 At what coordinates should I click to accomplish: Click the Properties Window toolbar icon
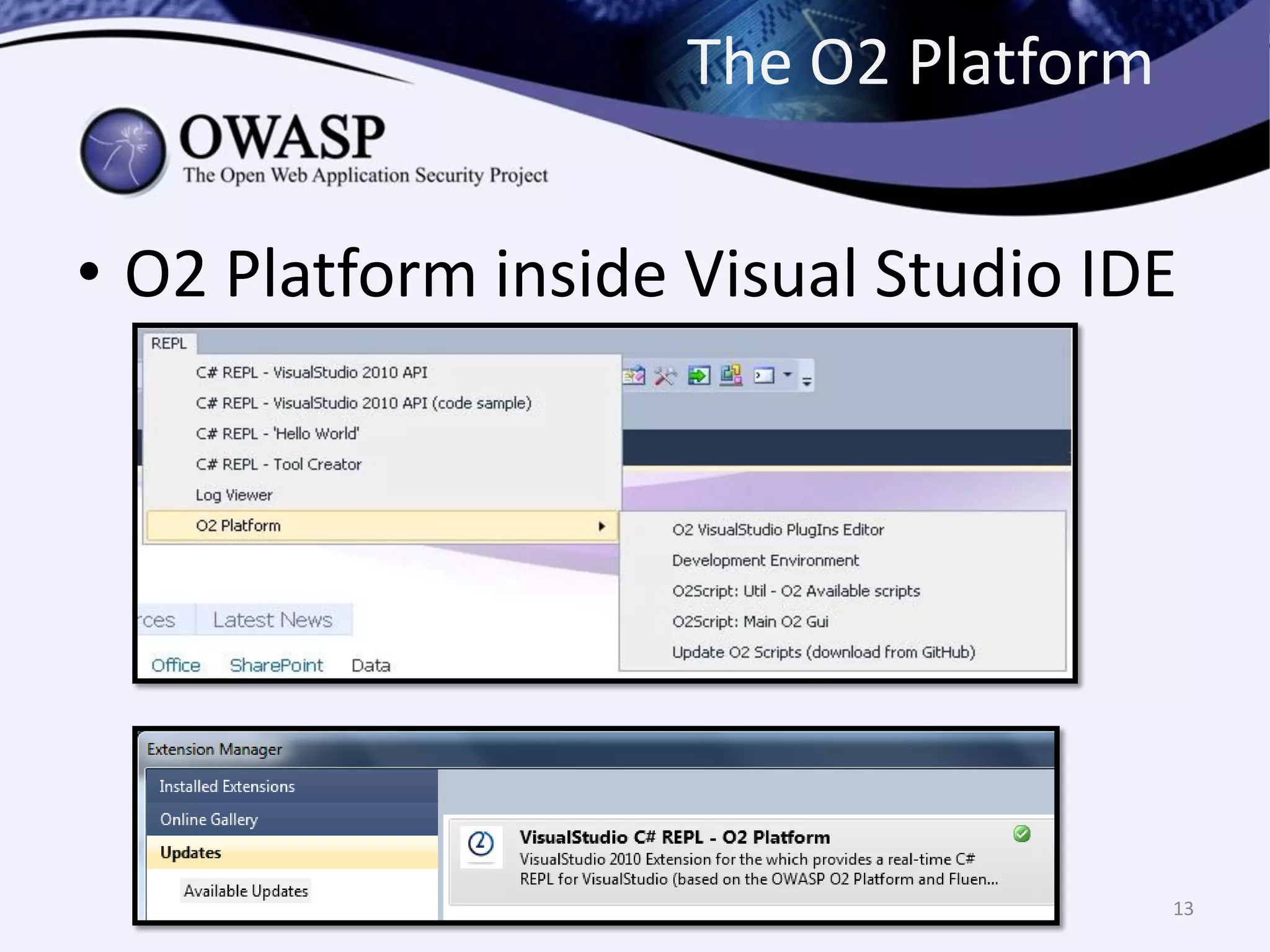coord(634,376)
